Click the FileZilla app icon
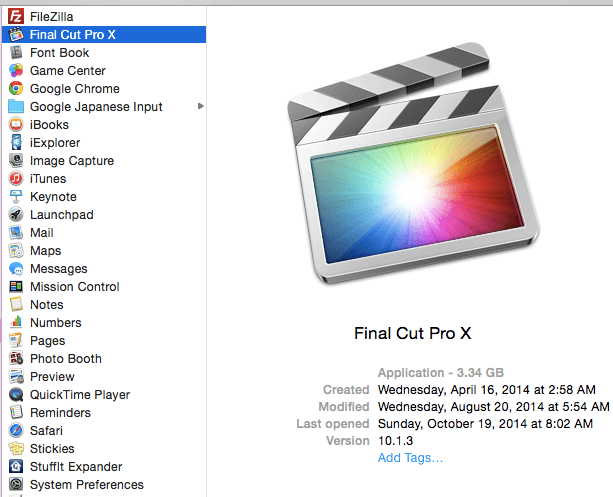The height and width of the screenshot is (497, 613). tap(16, 17)
